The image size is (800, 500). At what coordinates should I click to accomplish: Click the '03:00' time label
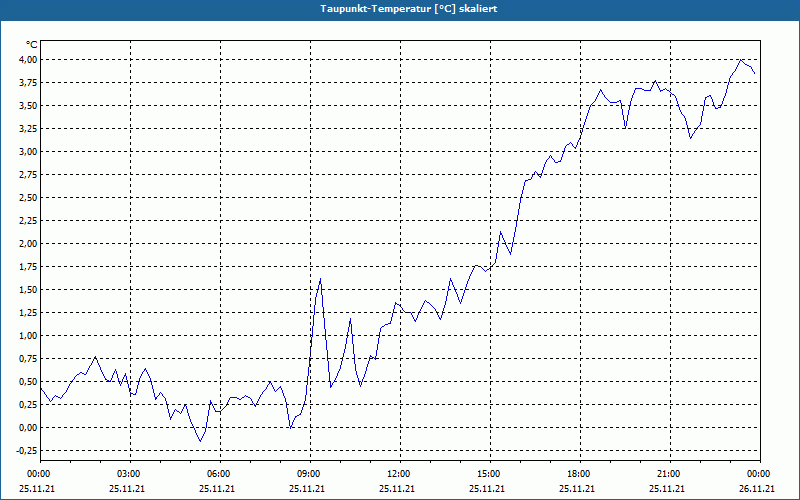coord(129,474)
